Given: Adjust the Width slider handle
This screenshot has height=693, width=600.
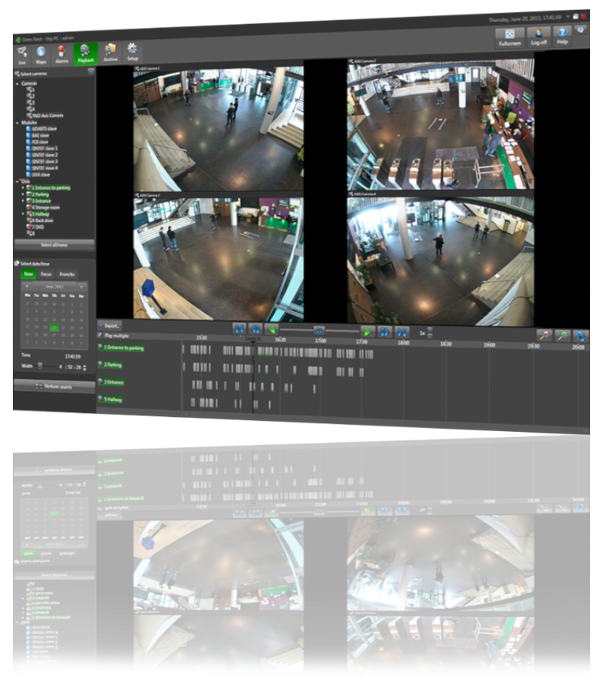Looking at the screenshot, I should pos(40,366).
